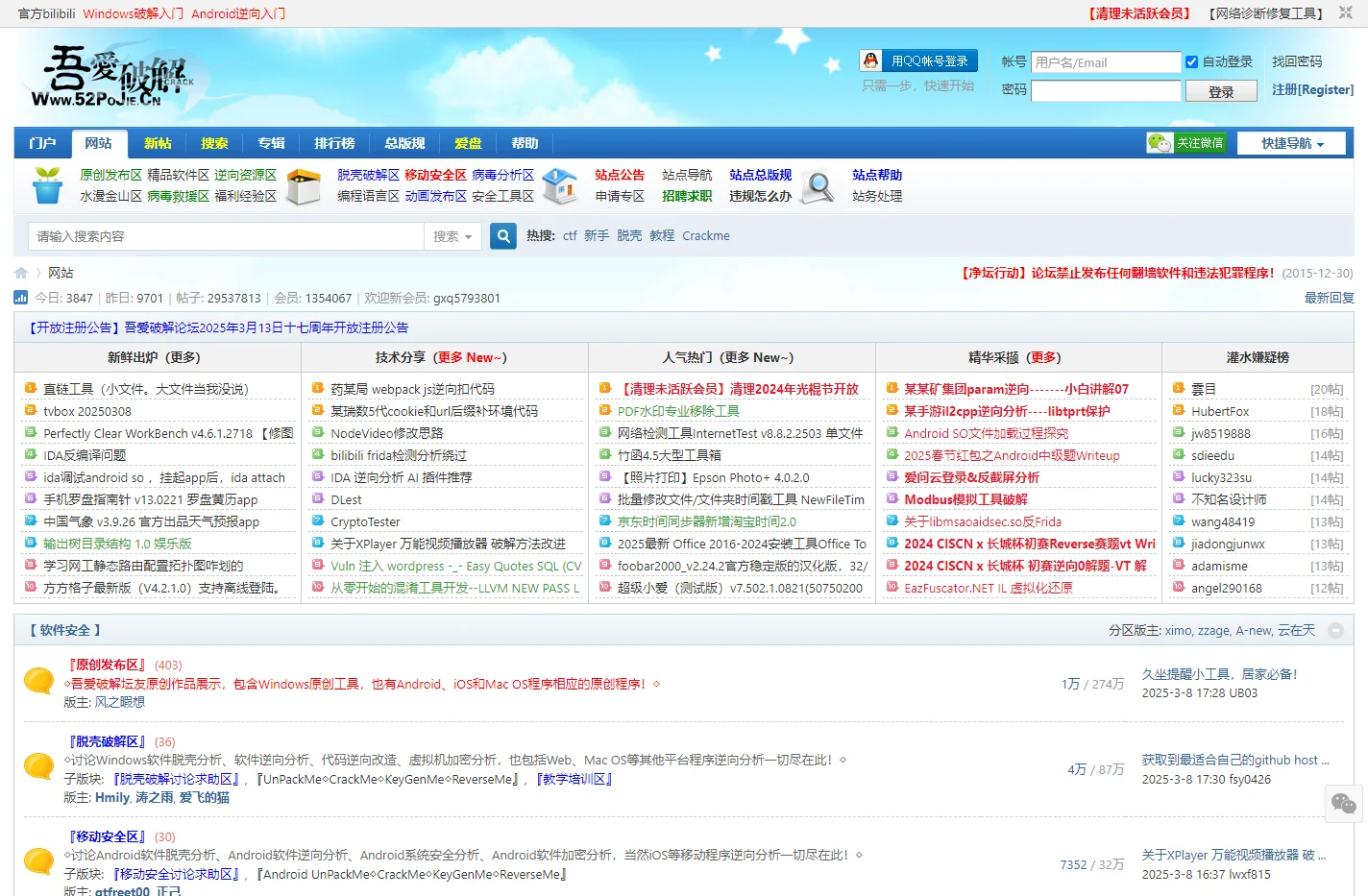This screenshot has height=896, width=1368.
Task: Open 官方bilibili top link
Action: click(x=47, y=13)
